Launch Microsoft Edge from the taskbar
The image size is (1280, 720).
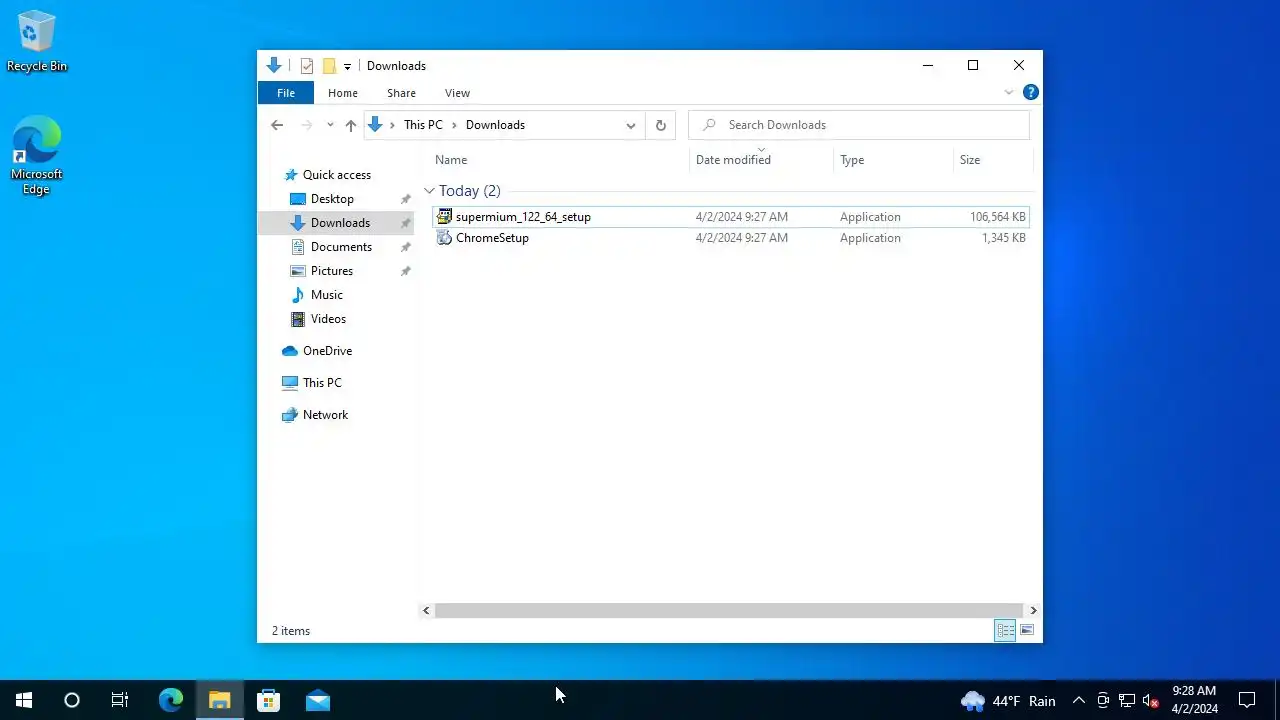pos(171,700)
